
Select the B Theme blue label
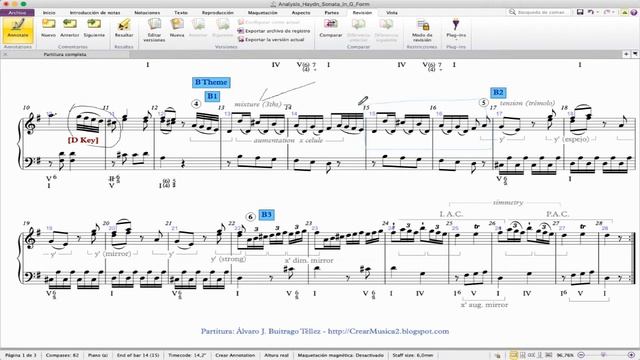(211, 82)
